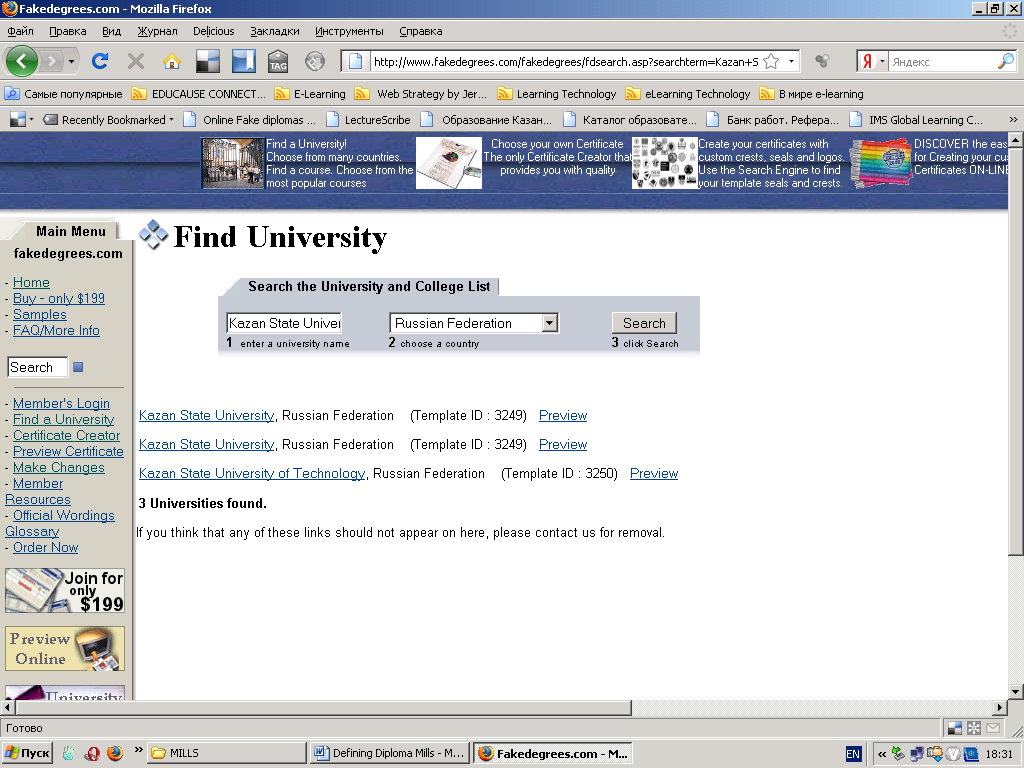
Task: Open EDUCAUSE CONNECT feed bookmark
Action: point(199,94)
